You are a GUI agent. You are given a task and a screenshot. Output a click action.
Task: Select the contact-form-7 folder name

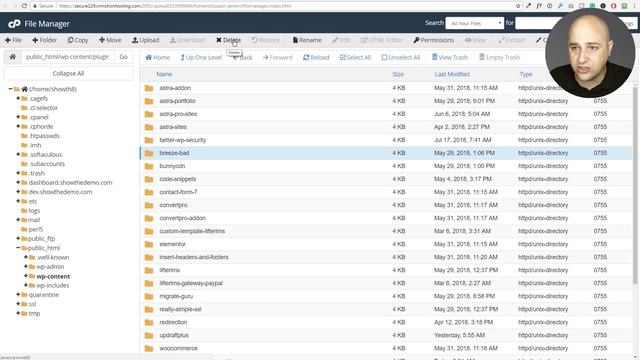click(x=178, y=192)
